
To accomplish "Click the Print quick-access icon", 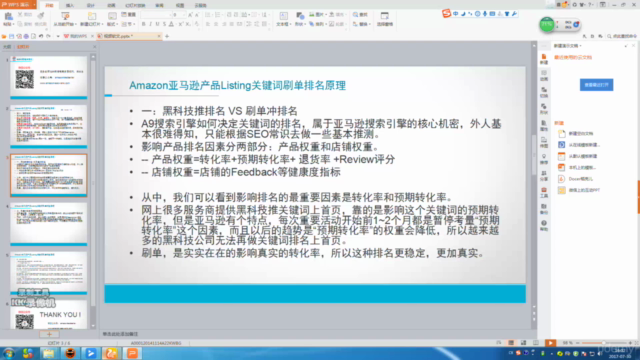I will point(26,36).
